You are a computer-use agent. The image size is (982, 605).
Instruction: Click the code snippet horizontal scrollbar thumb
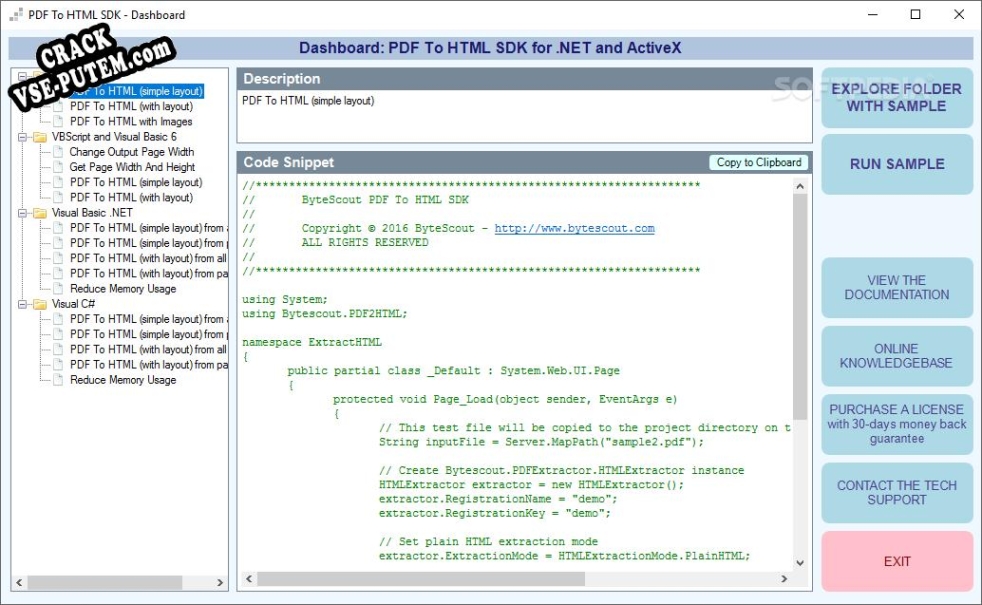tap(420, 579)
